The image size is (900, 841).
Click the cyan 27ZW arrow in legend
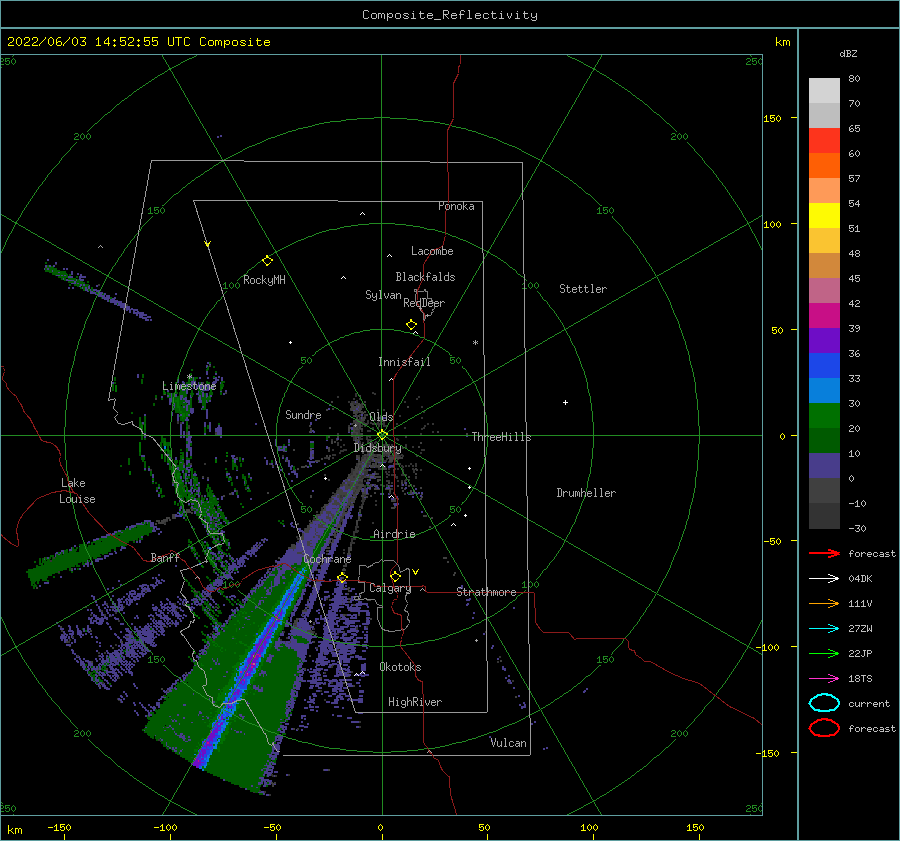pyautogui.click(x=824, y=629)
